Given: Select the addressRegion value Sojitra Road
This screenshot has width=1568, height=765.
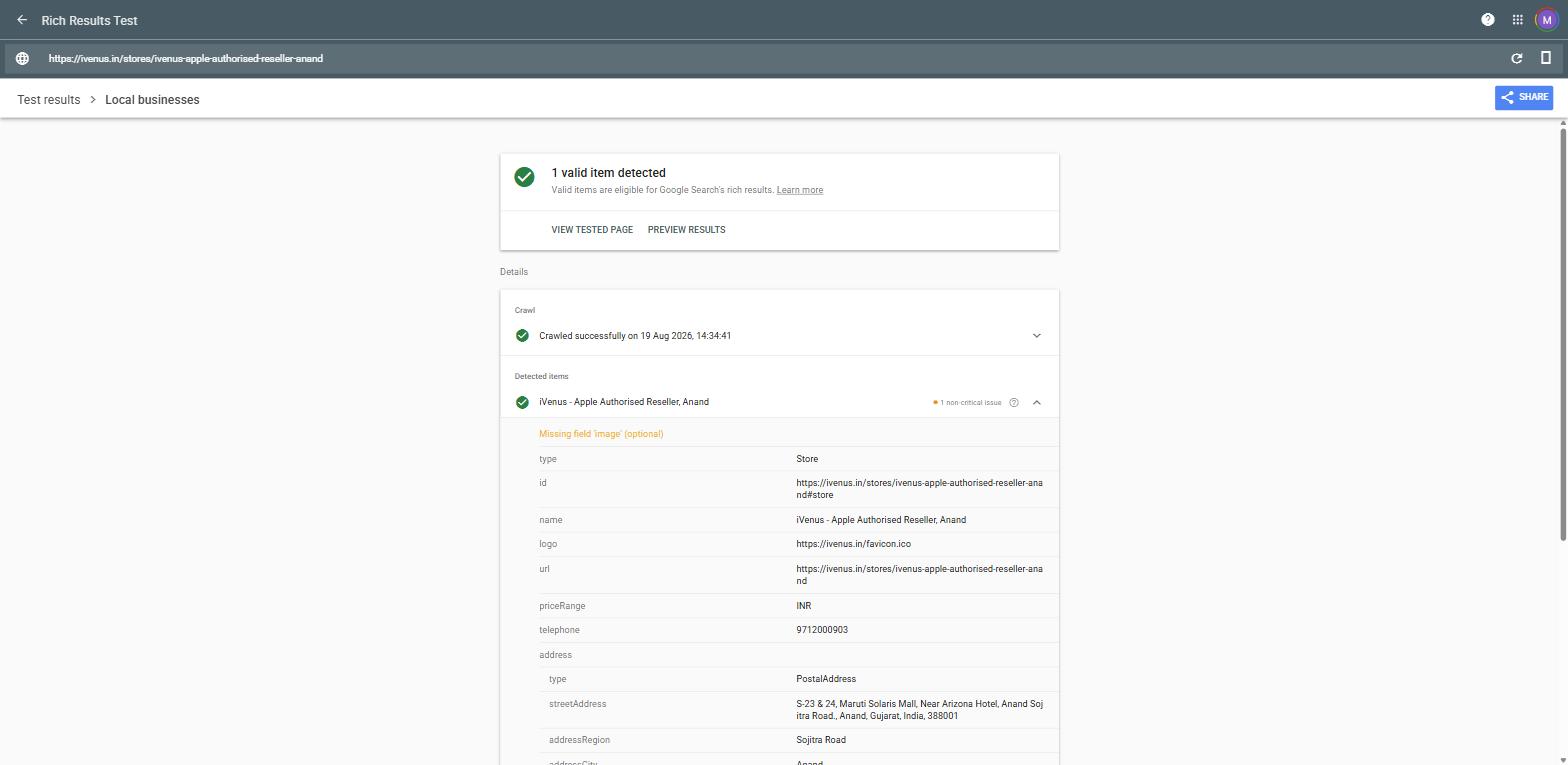Looking at the screenshot, I should [x=821, y=740].
